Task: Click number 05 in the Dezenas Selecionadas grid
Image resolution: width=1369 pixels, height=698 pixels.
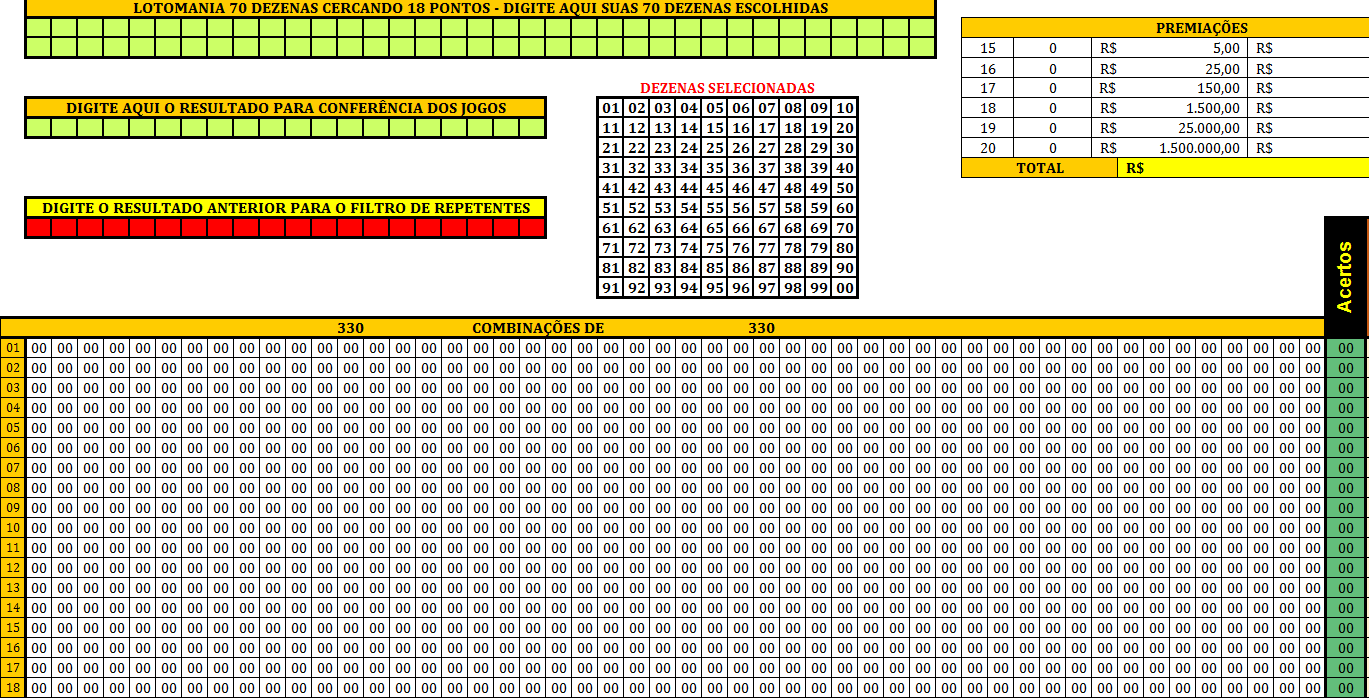Action: click(715, 108)
